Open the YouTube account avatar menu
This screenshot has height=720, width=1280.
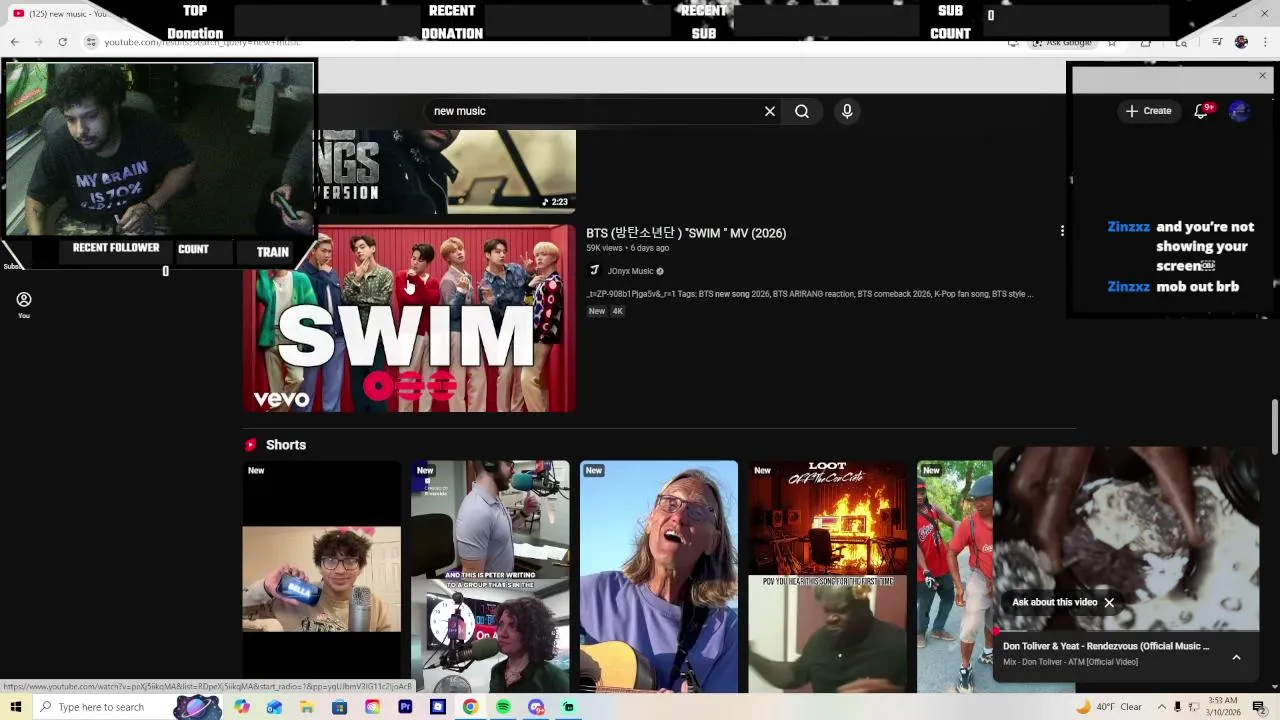(x=1240, y=111)
